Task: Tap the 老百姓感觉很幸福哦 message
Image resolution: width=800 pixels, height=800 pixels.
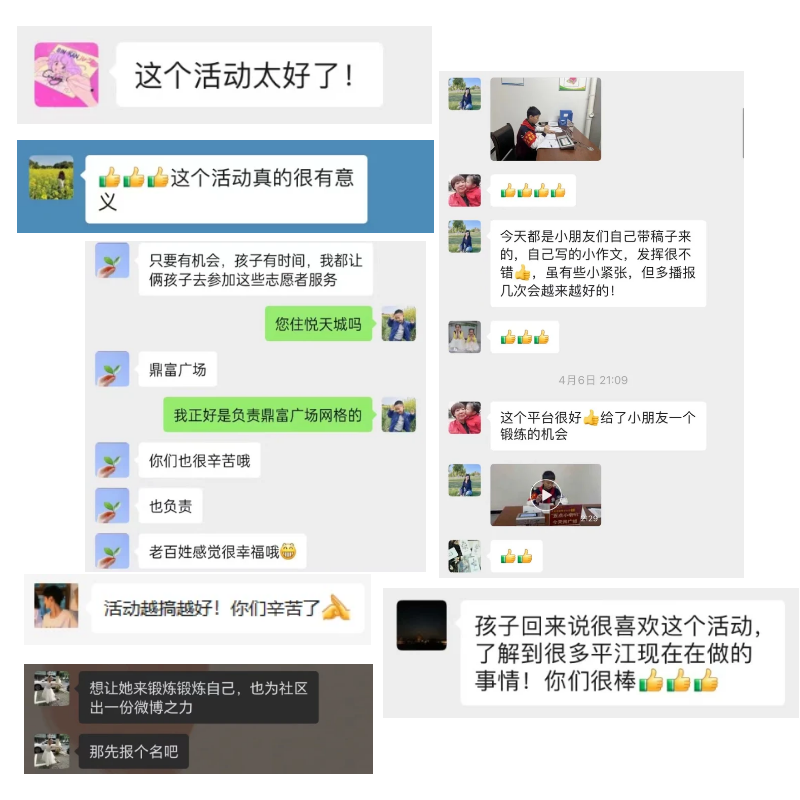Action: [x=222, y=552]
